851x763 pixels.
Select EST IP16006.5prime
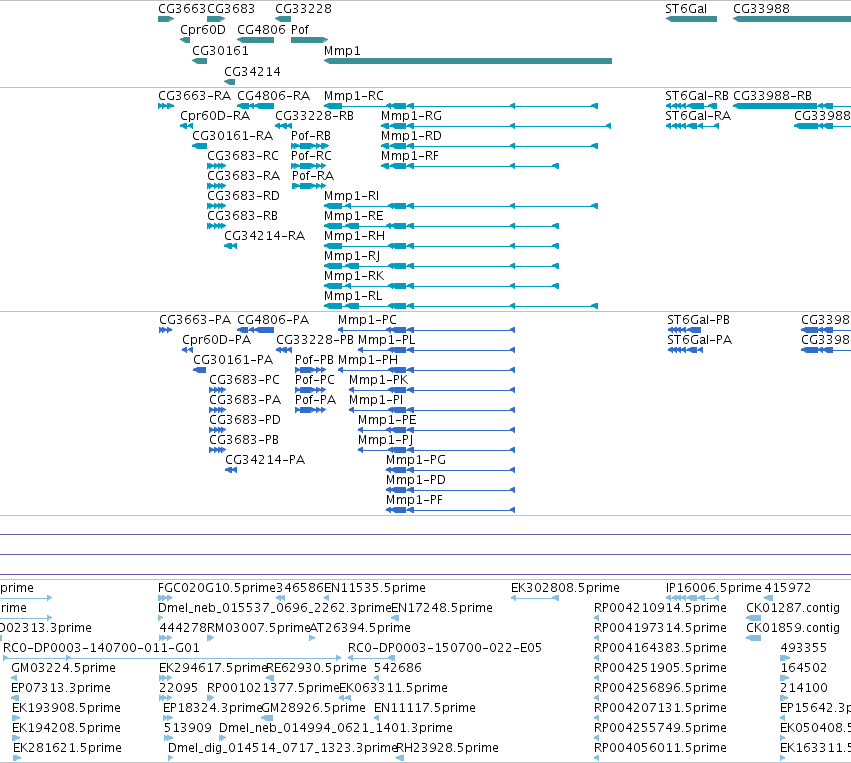coord(692,598)
